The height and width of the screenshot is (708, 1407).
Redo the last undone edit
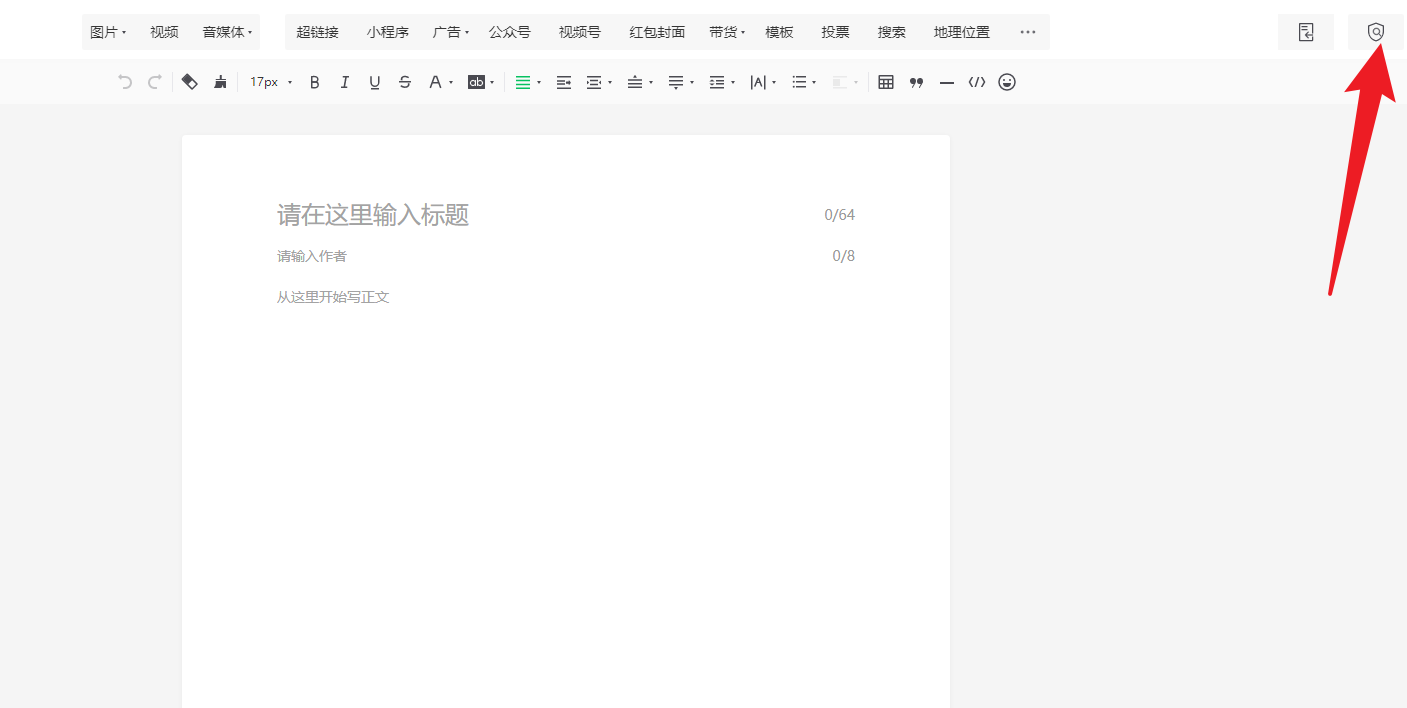point(154,82)
